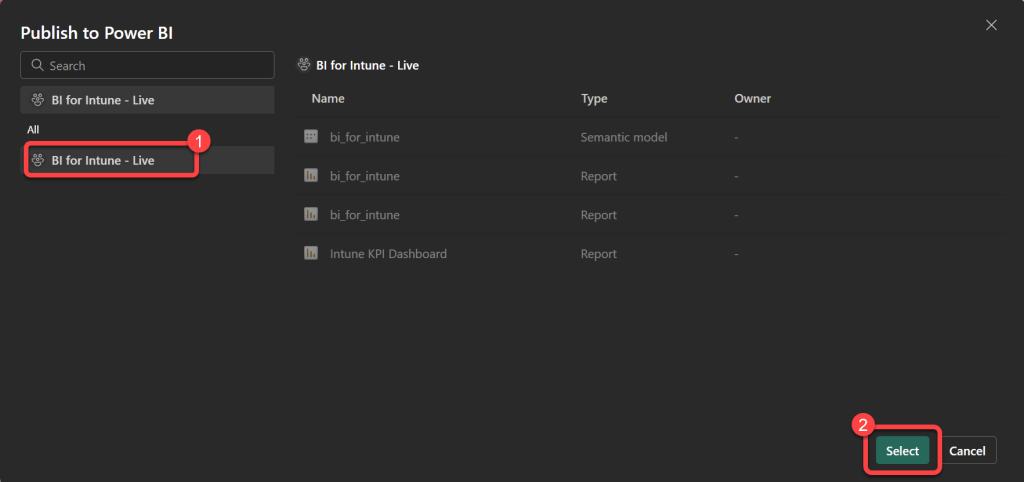Click workspace icon of the topmost left-pane entry
This screenshot has width=1024, height=482.
[38, 100]
